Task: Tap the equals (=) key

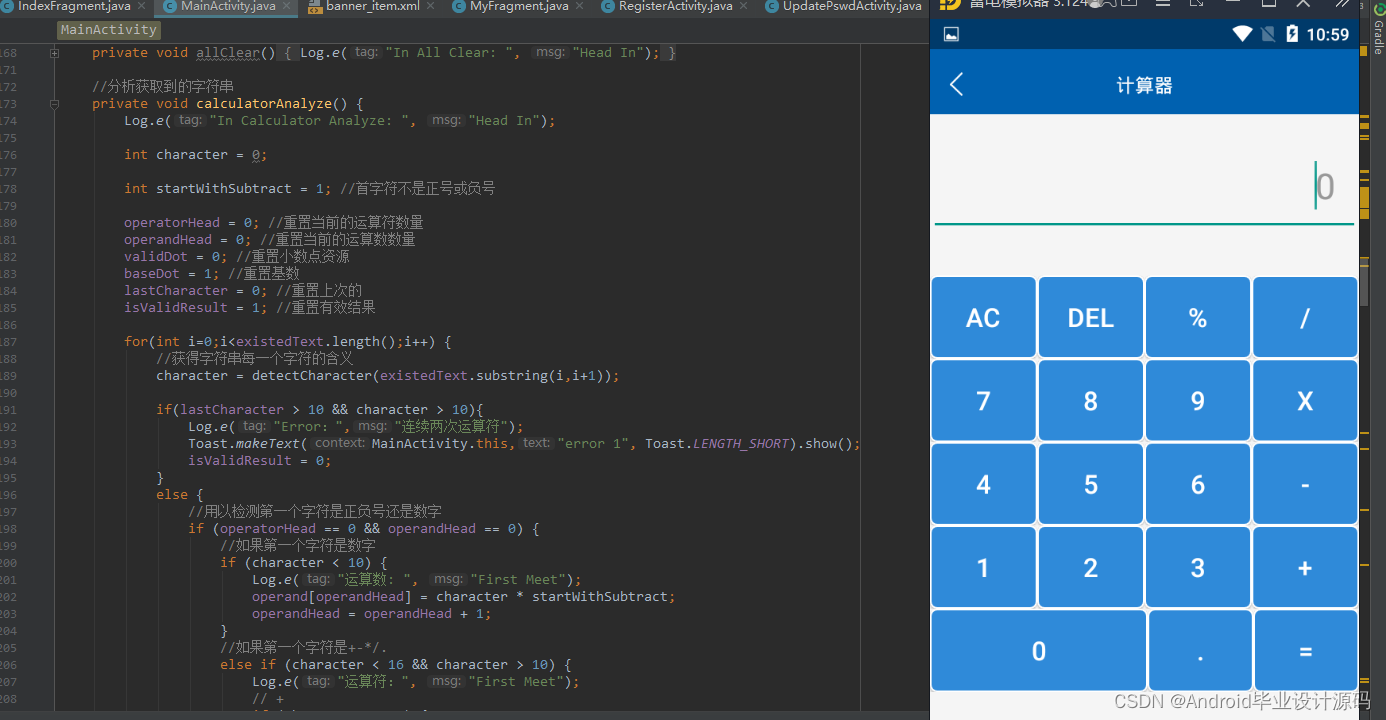Action: point(1305,651)
